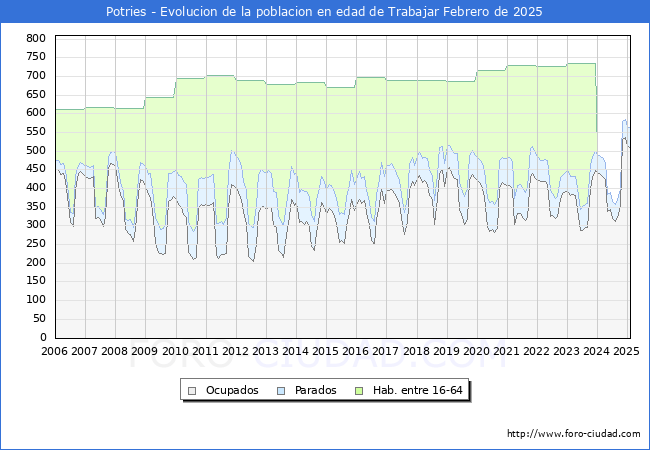Click the 'Parados' legend label
650x450 pixels.
coord(315,390)
